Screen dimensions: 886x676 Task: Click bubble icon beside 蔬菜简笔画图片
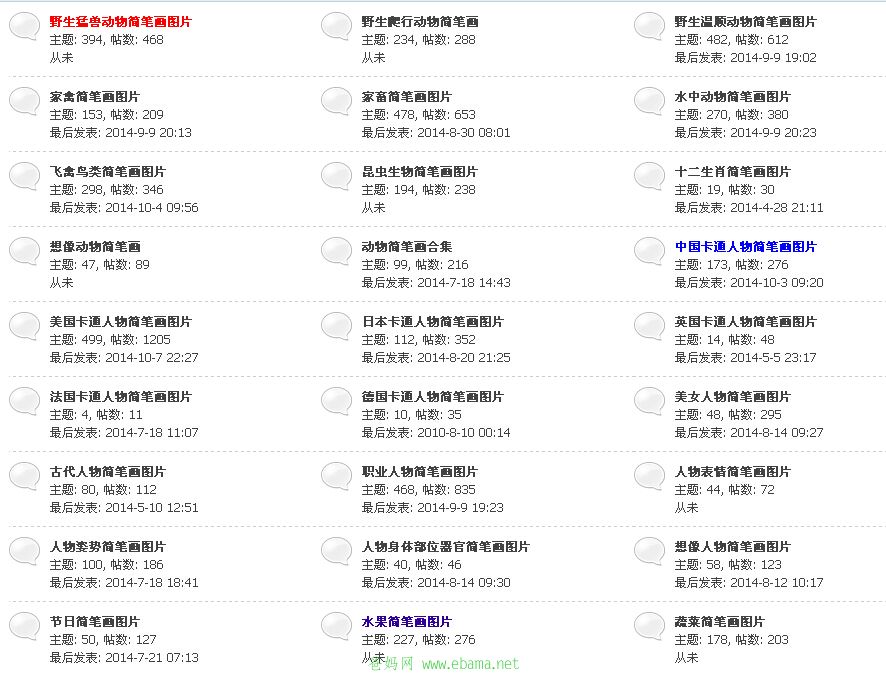[x=650, y=627]
